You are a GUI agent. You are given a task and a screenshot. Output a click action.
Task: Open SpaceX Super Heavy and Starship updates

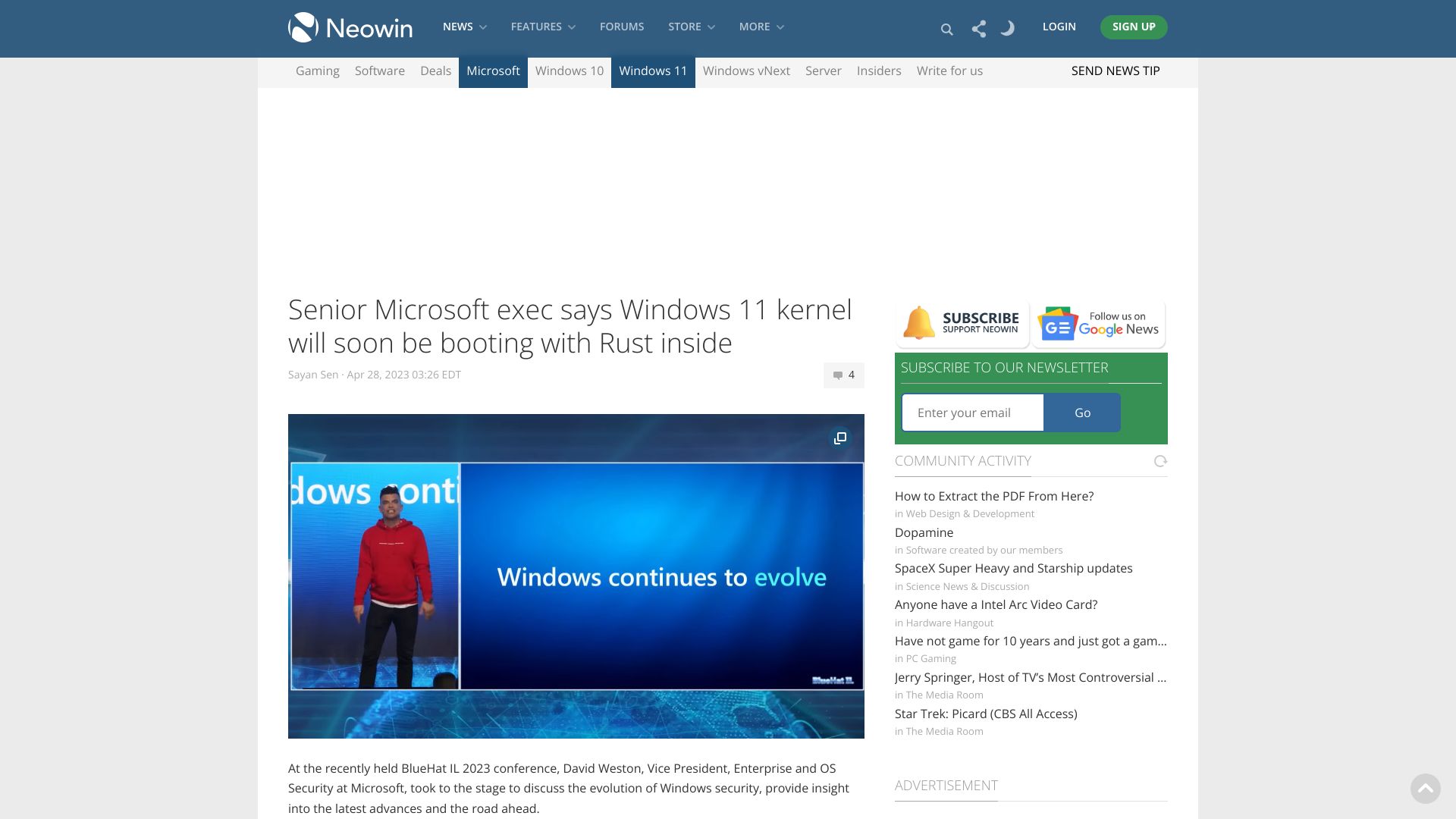(x=1014, y=568)
